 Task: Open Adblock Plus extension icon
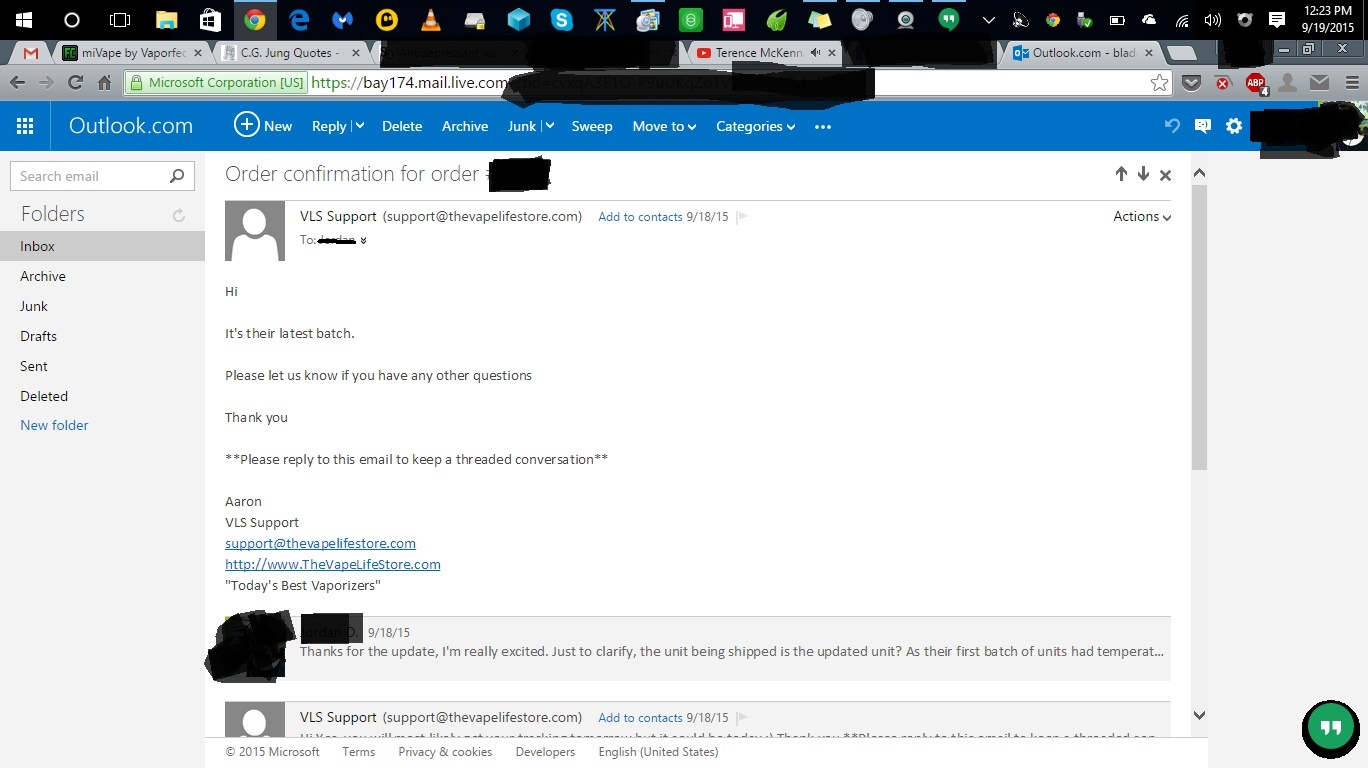pos(1255,83)
